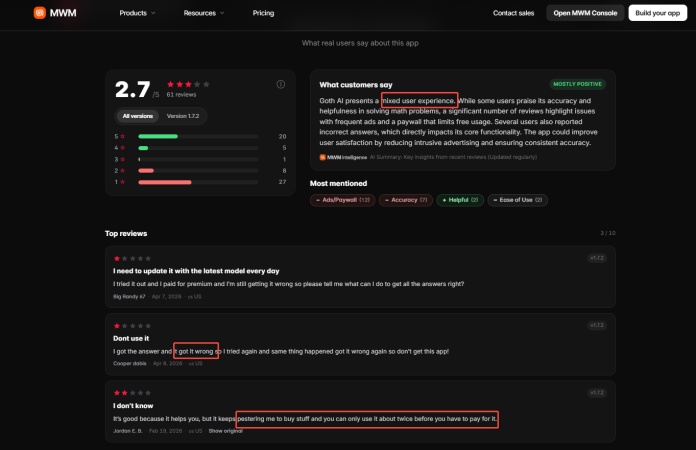Click 'I need to update it' review title

click(x=196, y=271)
